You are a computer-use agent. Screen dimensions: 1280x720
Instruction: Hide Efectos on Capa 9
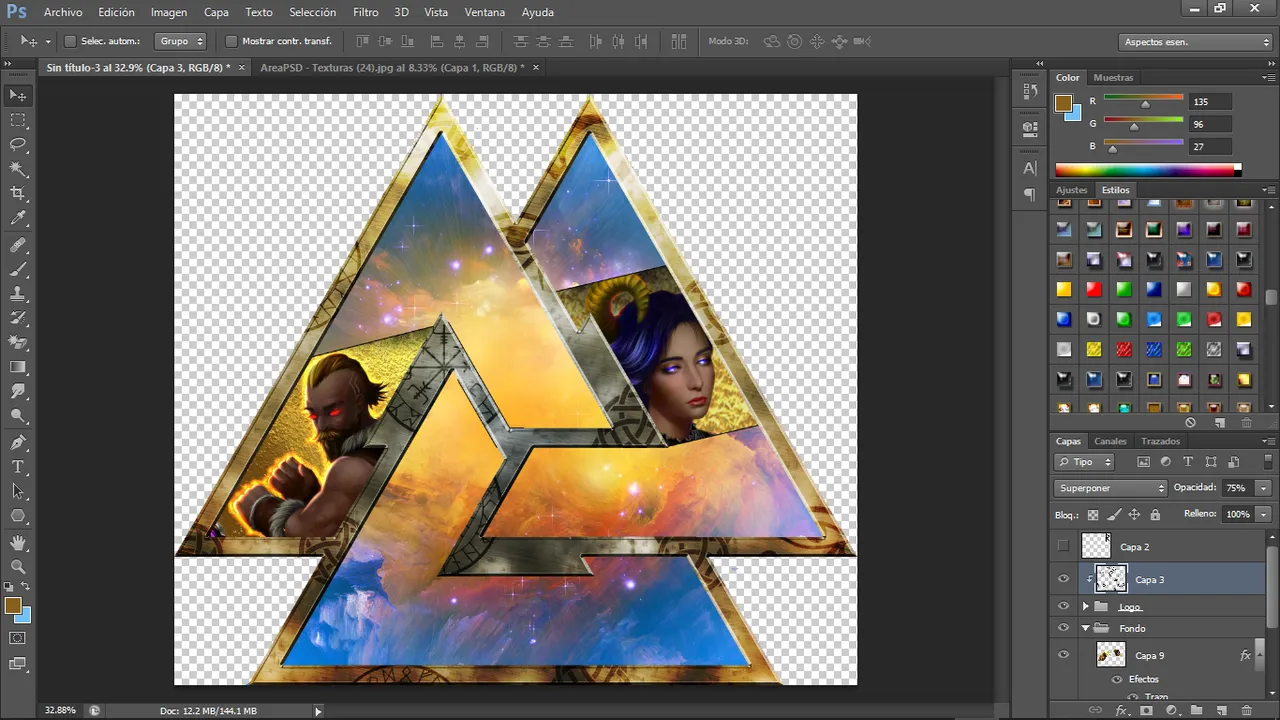[x=1117, y=679]
